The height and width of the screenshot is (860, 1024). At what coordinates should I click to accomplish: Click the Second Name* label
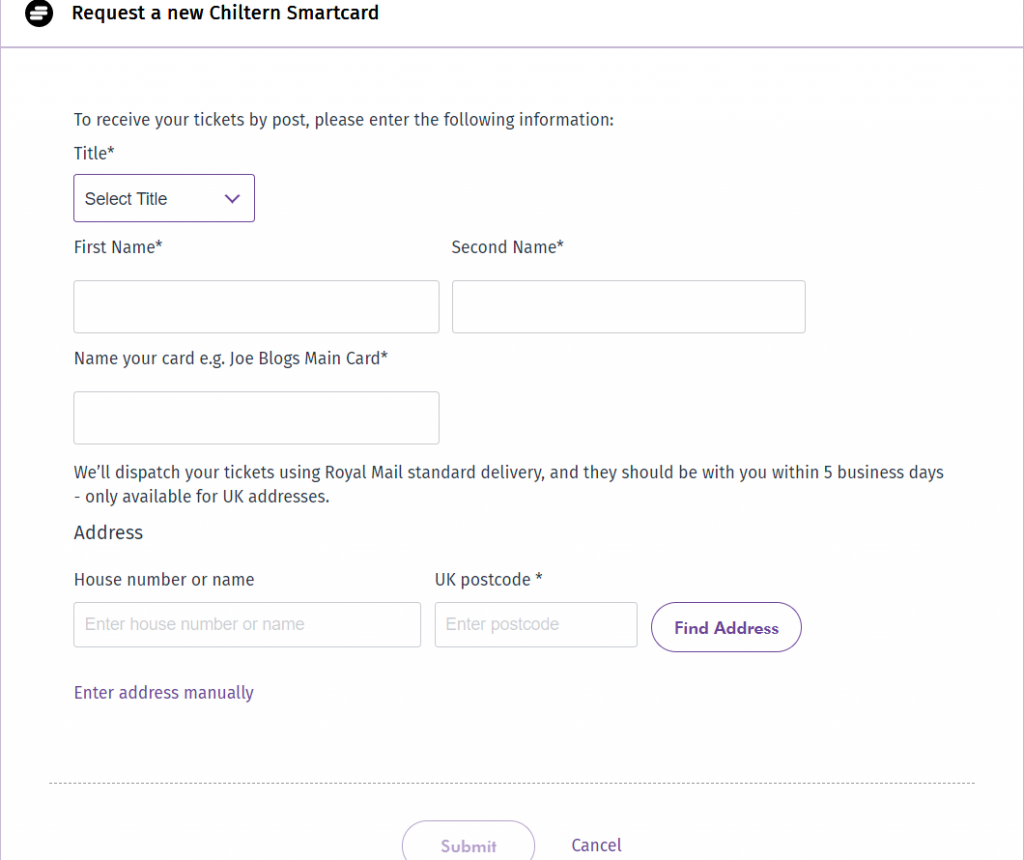(x=507, y=247)
